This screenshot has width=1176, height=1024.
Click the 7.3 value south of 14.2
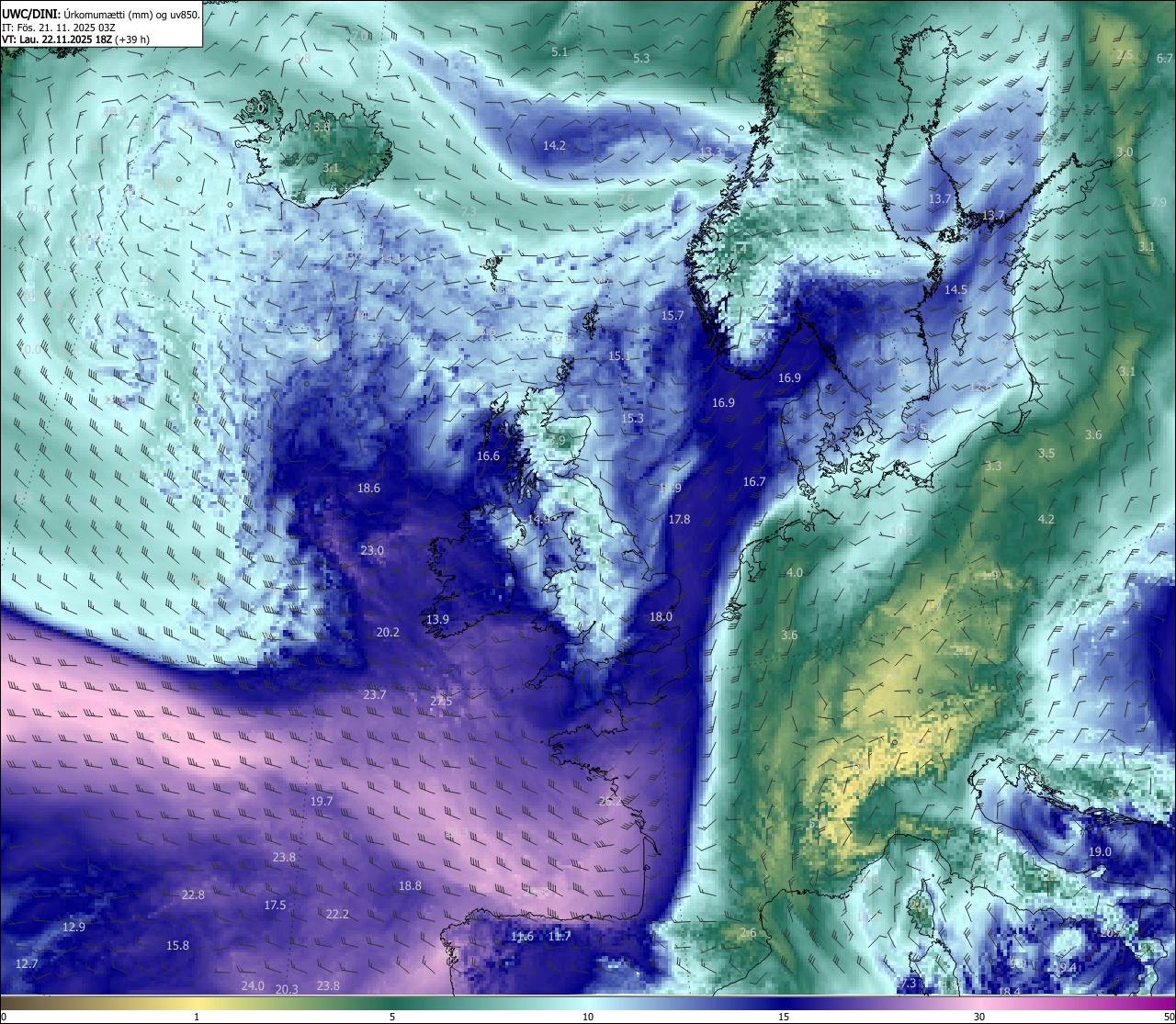[469, 211]
